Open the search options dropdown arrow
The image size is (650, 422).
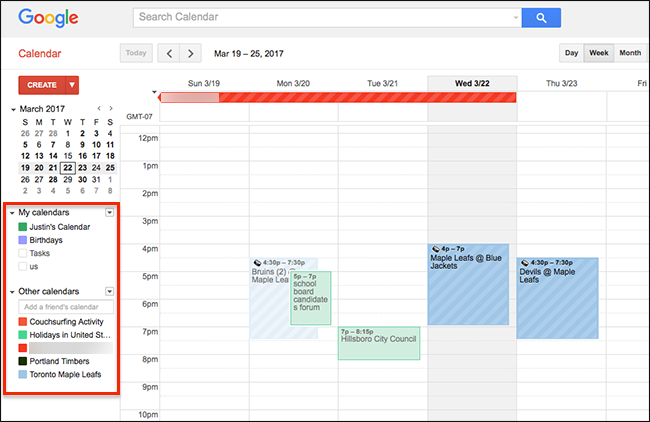(x=516, y=18)
